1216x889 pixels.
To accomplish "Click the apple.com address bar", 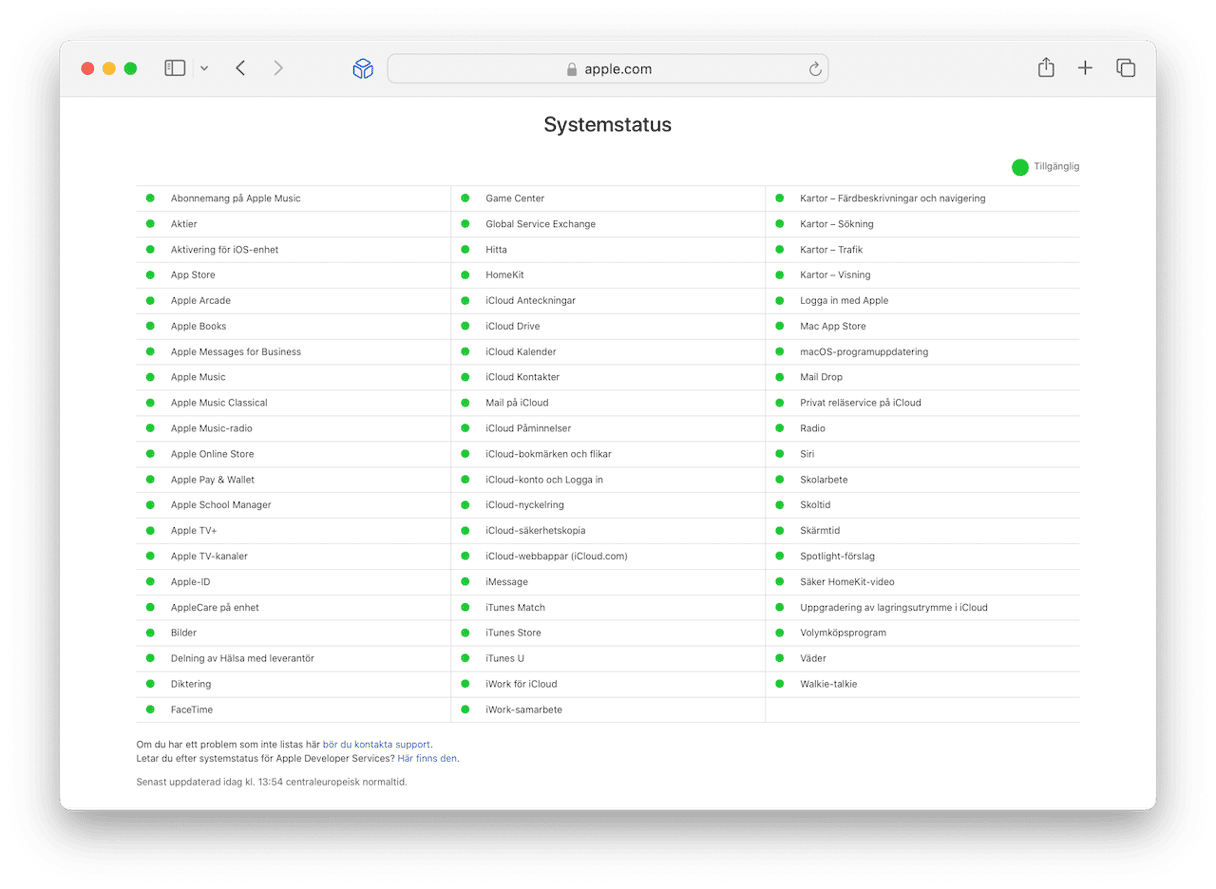I will coord(608,69).
